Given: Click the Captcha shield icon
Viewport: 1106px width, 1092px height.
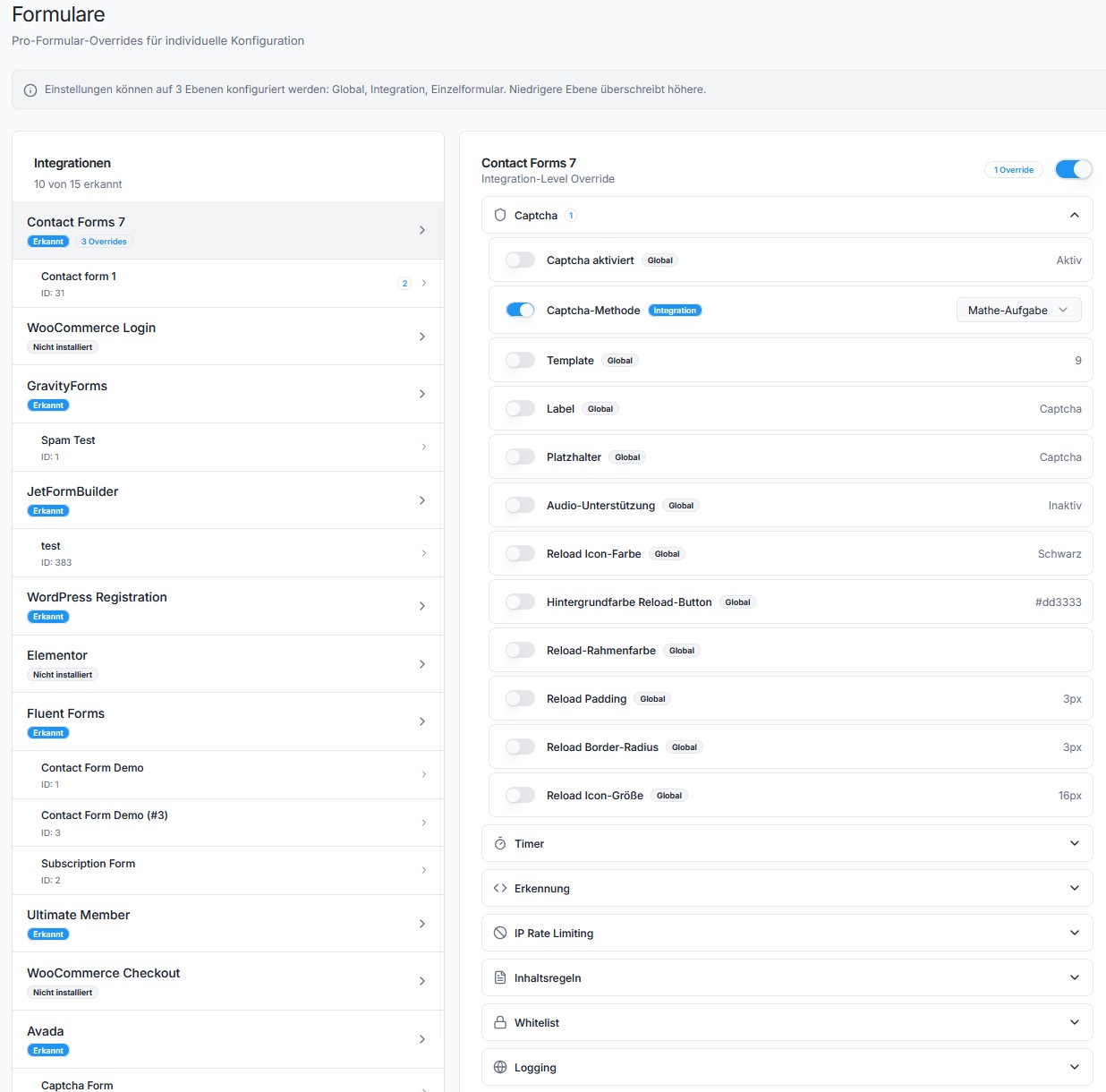Looking at the screenshot, I should 500,216.
